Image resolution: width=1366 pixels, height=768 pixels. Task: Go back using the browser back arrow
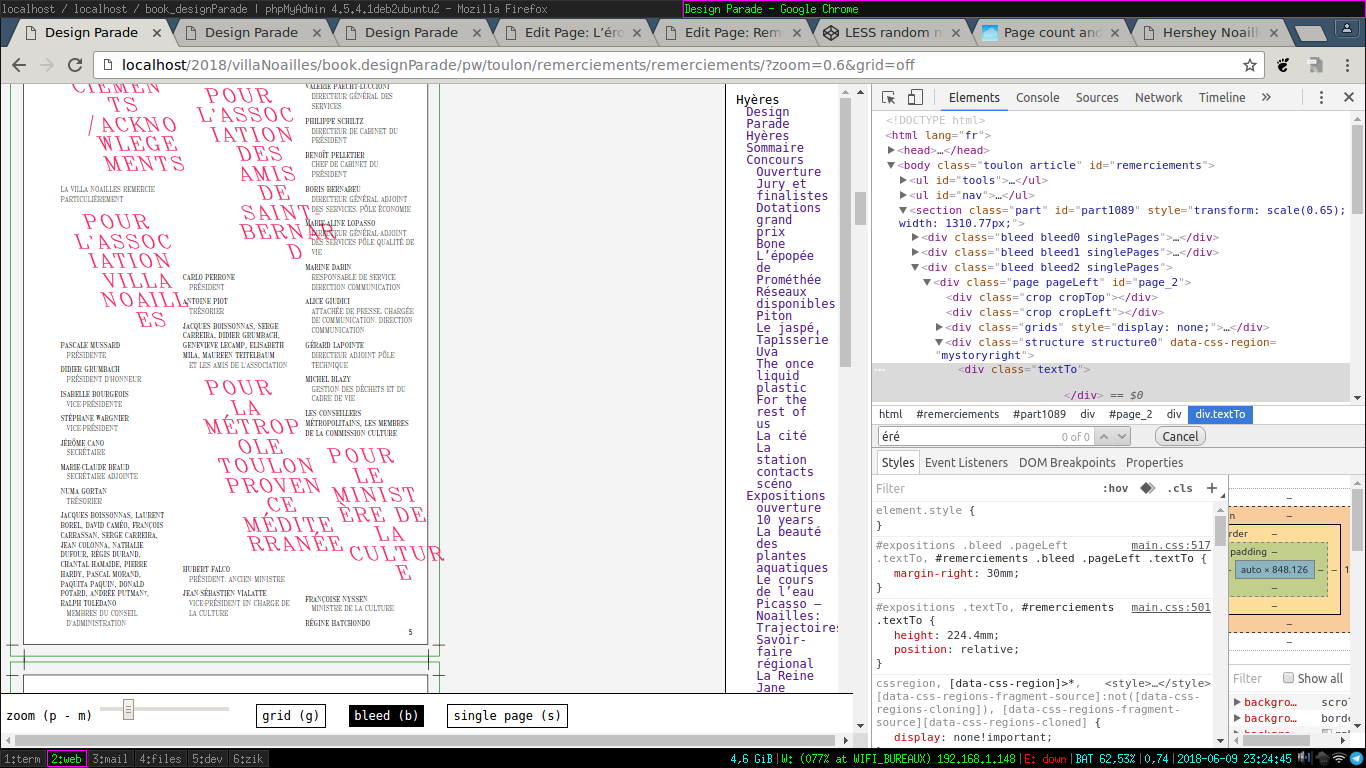(x=19, y=66)
